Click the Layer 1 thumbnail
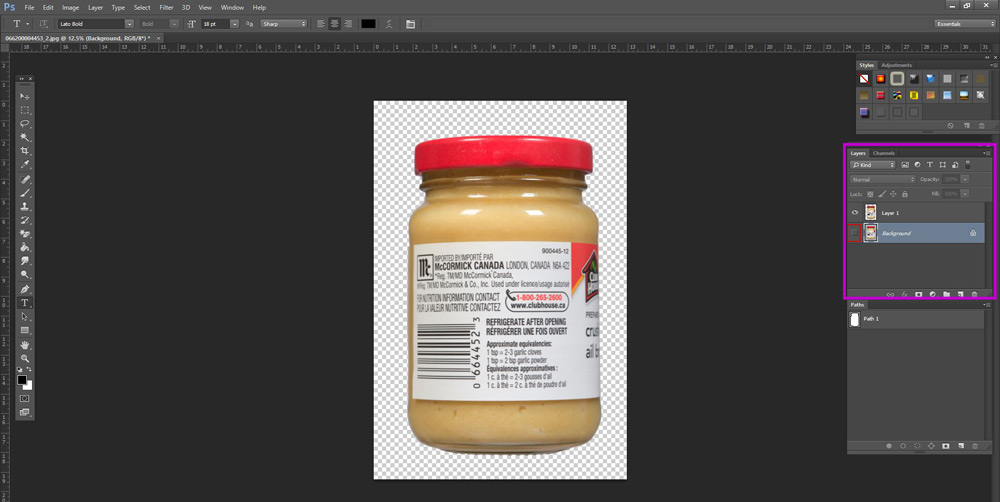Screen dimensions: 1000x502 [x=871, y=213]
